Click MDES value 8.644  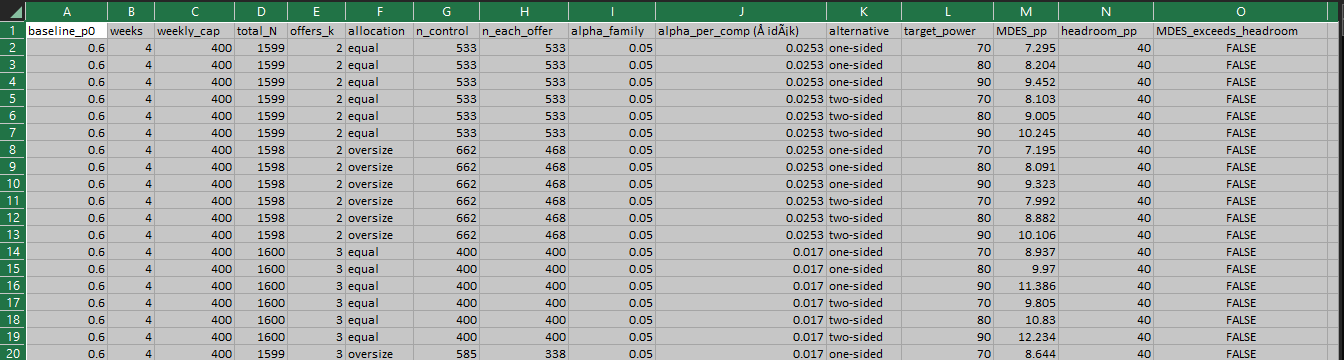point(1026,354)
